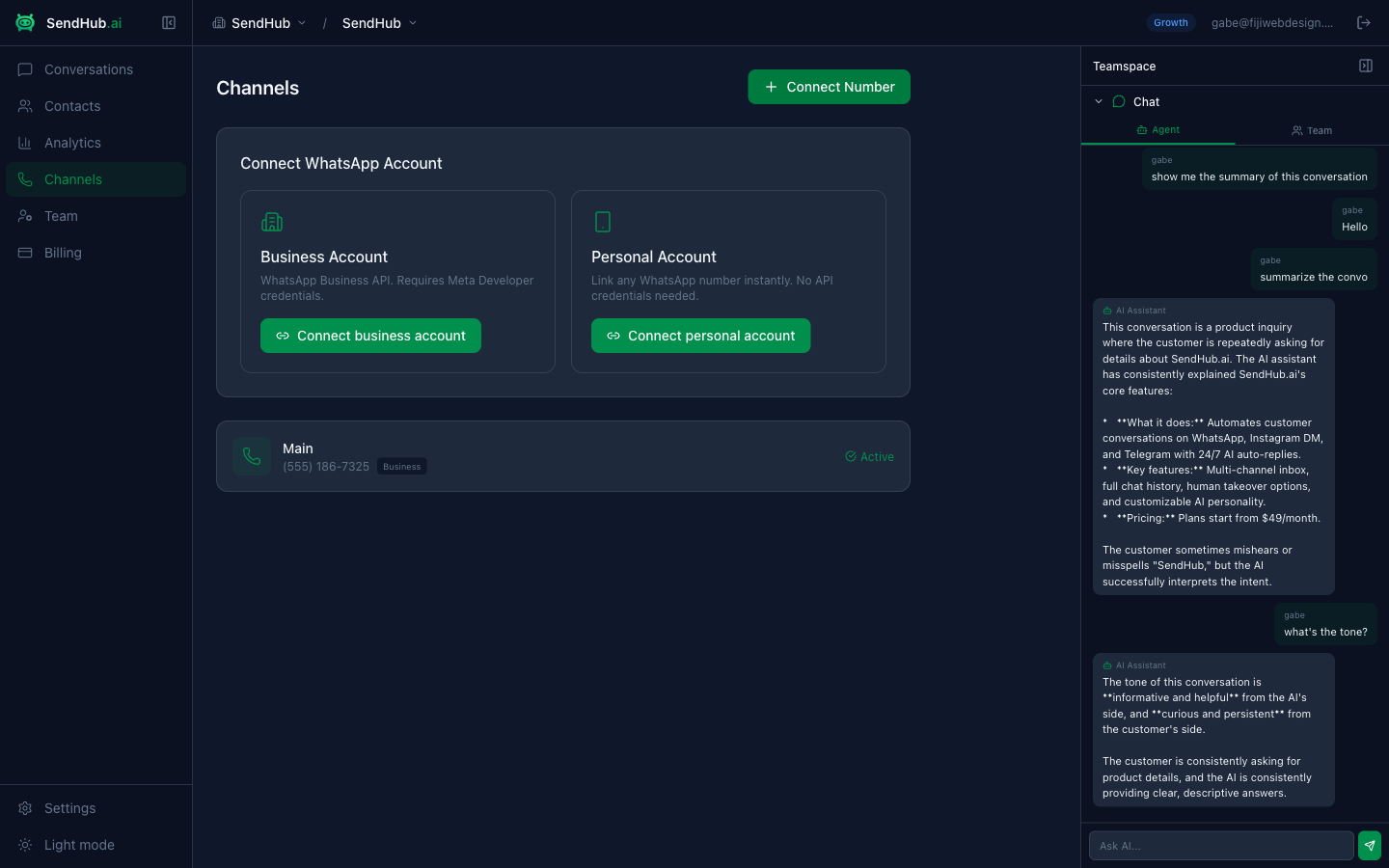Click the Analytics bar chart icon
This screenshot has height=868, width=1389.
[25, 143]
